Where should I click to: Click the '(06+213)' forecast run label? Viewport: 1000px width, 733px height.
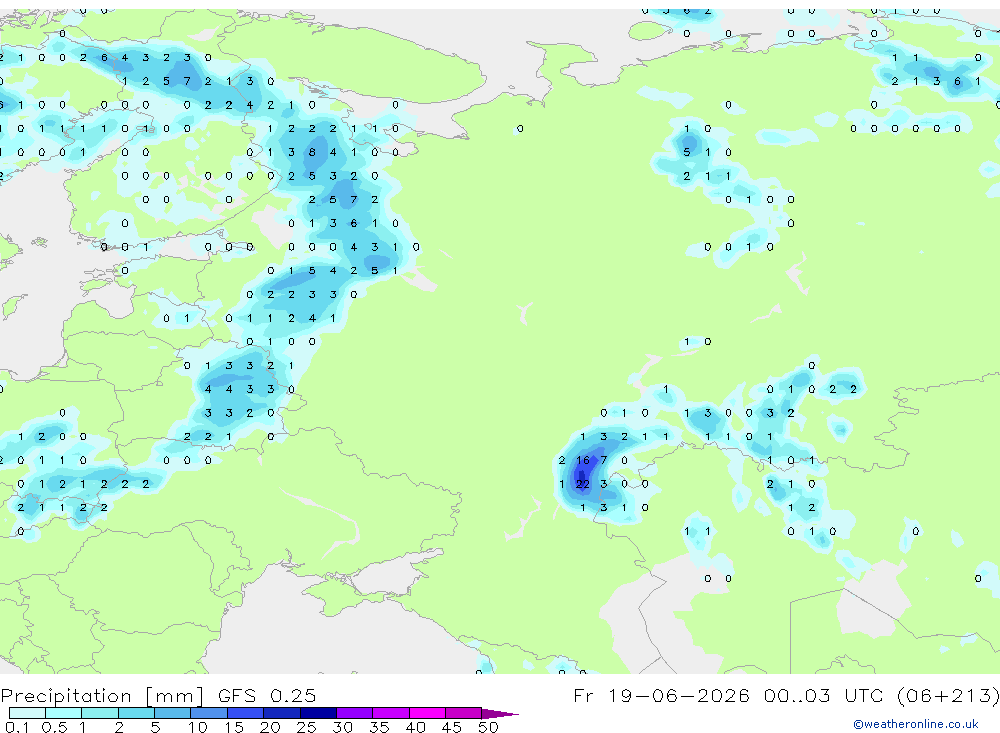(948, 695)
